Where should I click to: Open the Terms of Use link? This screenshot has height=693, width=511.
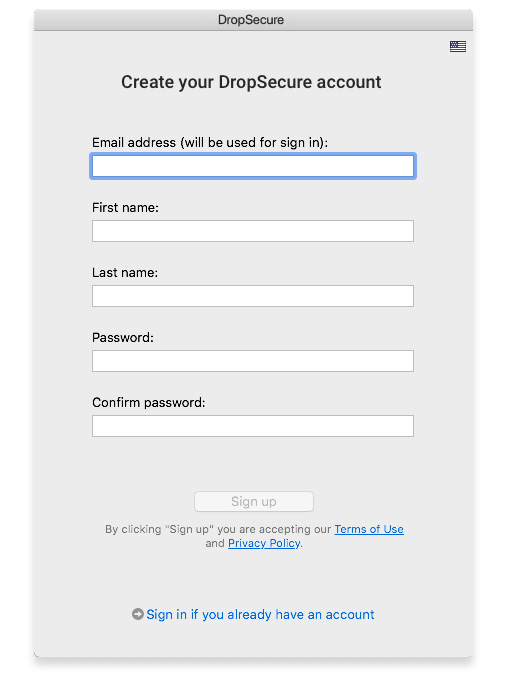[369, 529]
